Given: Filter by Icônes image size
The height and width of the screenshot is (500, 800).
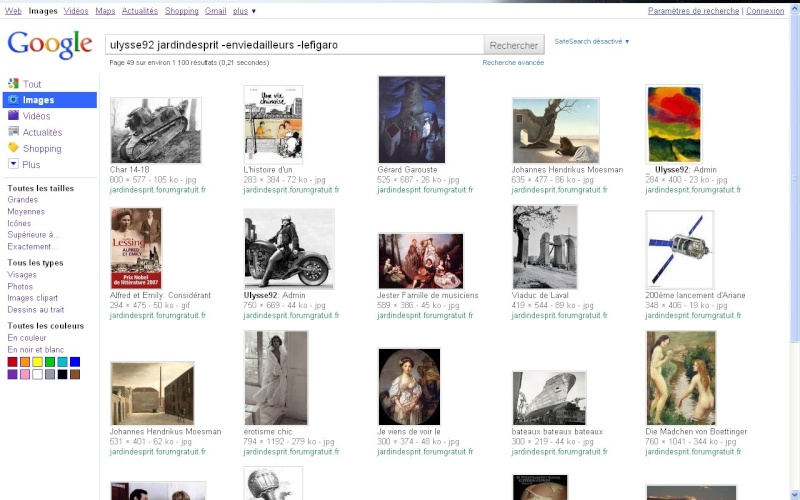Looking at the screenshot, I should pyautogui.click(x=19, y=223).
